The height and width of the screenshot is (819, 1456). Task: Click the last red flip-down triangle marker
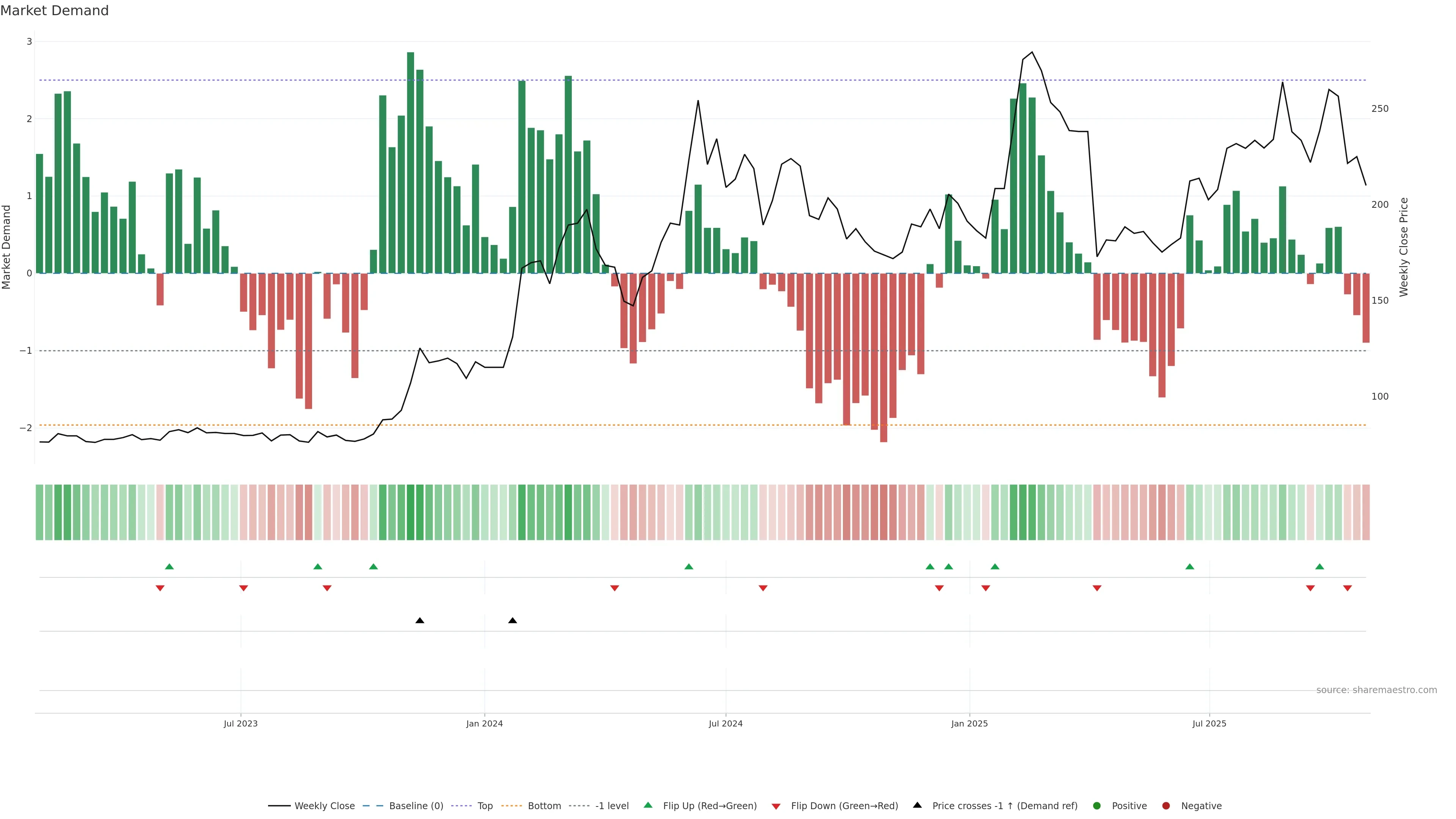pyautogui.click(x=1348, y=588)
